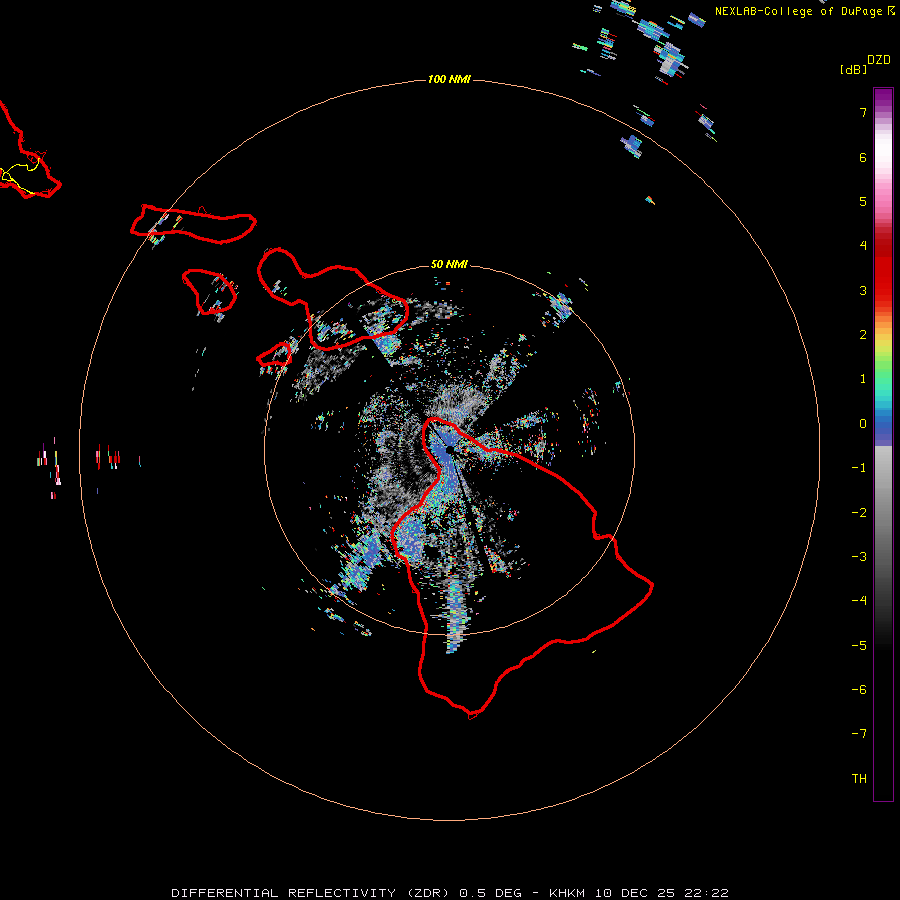This screenshot has height=900, width=900.
Task: Click the "-7" value on the dB scale
Action: (859, 734)
